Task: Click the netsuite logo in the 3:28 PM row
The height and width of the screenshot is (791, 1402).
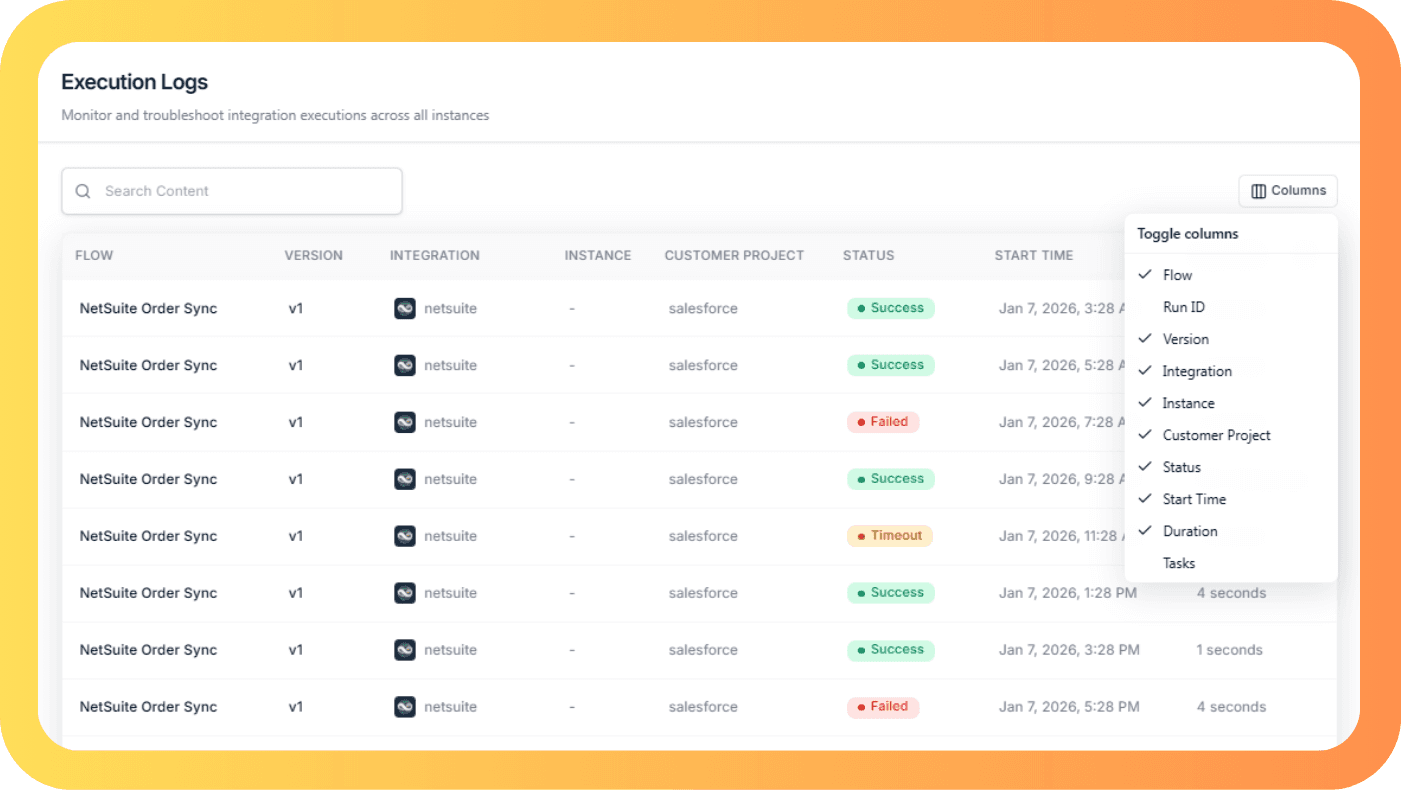Action: (x=405, y=650)
